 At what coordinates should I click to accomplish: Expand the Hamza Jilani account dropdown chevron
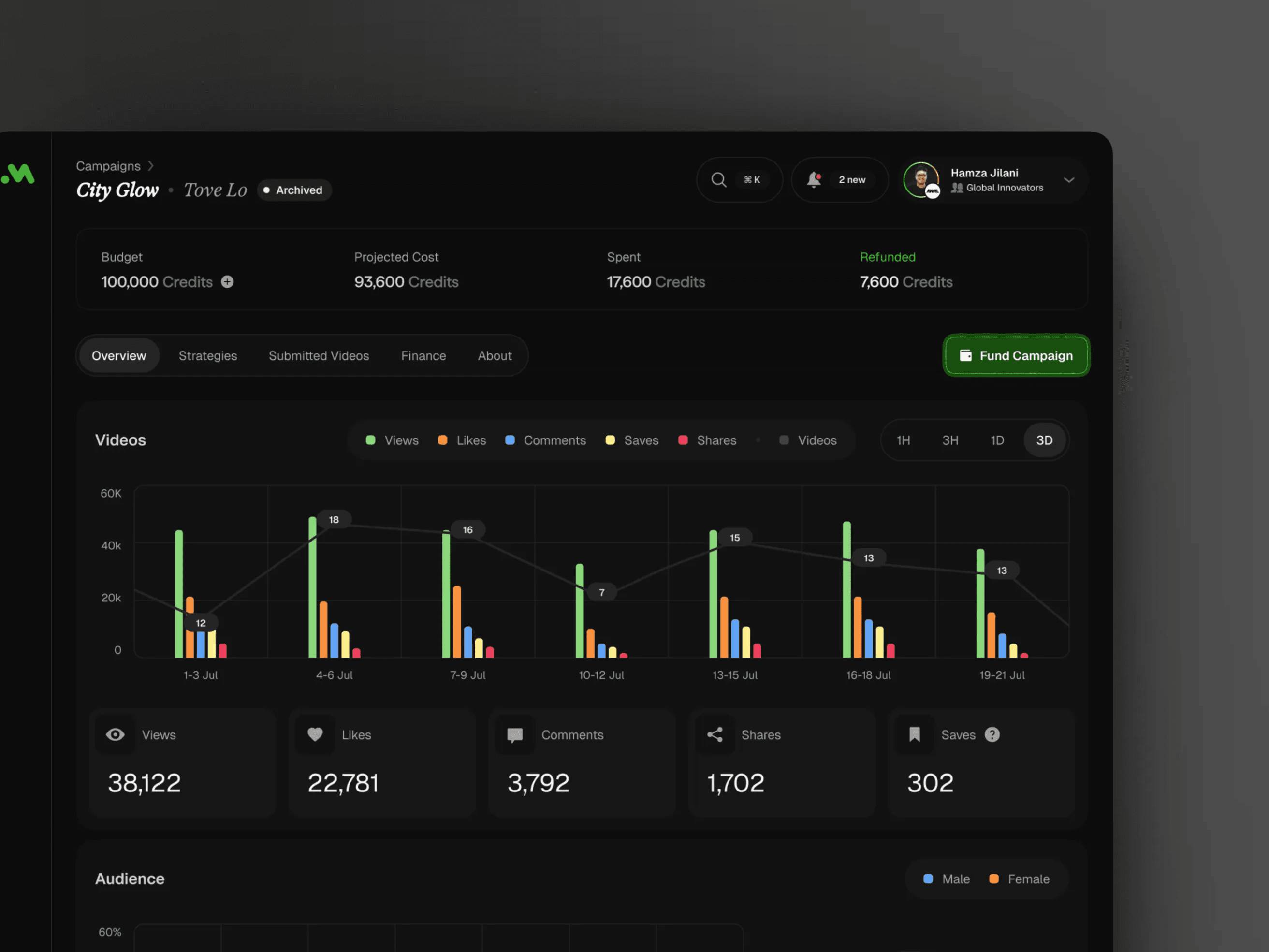[1069, 179]
